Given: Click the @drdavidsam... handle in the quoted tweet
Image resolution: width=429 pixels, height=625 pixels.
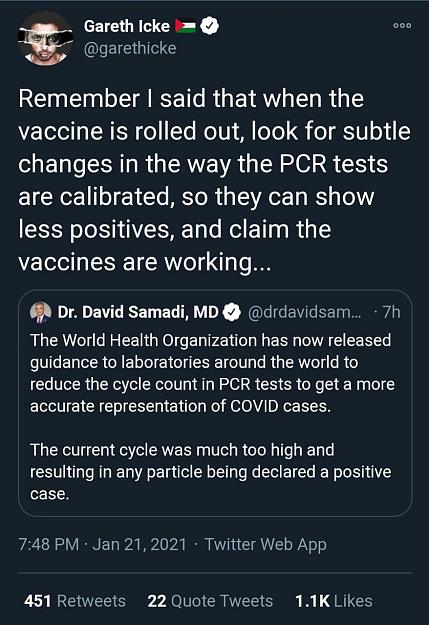Looking at the screenshot, I should point(305,312).
